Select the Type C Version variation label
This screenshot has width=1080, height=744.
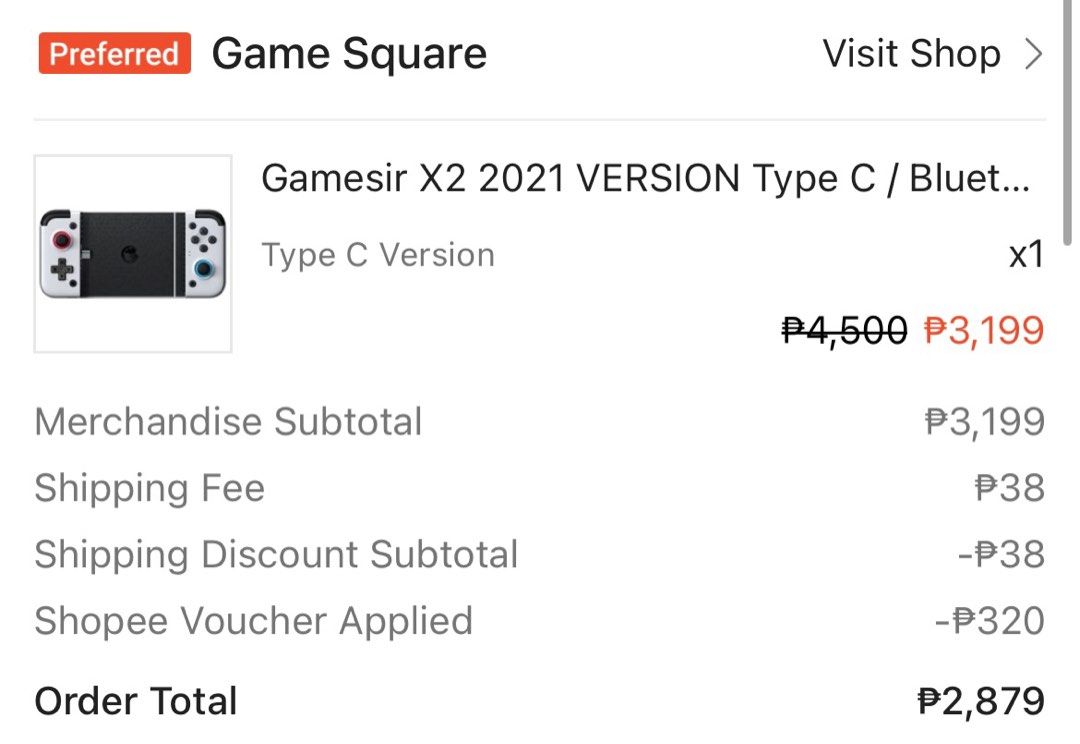(x=378, y=255)
